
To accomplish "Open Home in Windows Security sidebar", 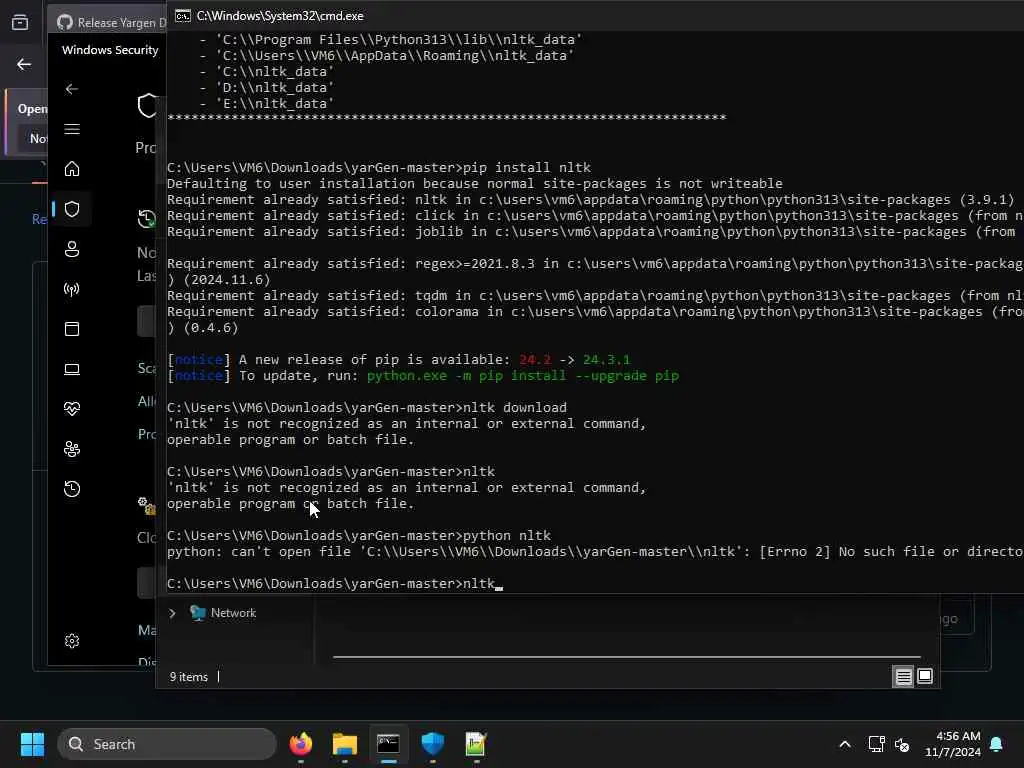I will [72, 169].
